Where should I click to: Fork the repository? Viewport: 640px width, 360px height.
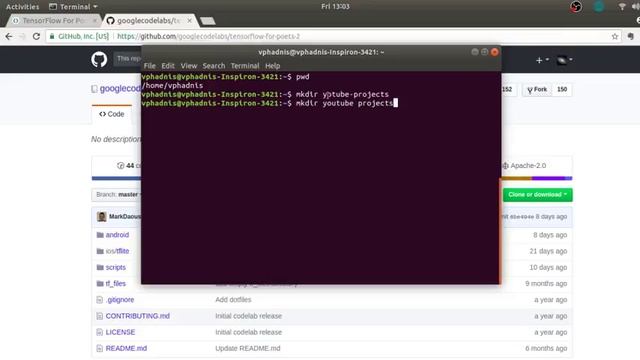pos(537,89)
